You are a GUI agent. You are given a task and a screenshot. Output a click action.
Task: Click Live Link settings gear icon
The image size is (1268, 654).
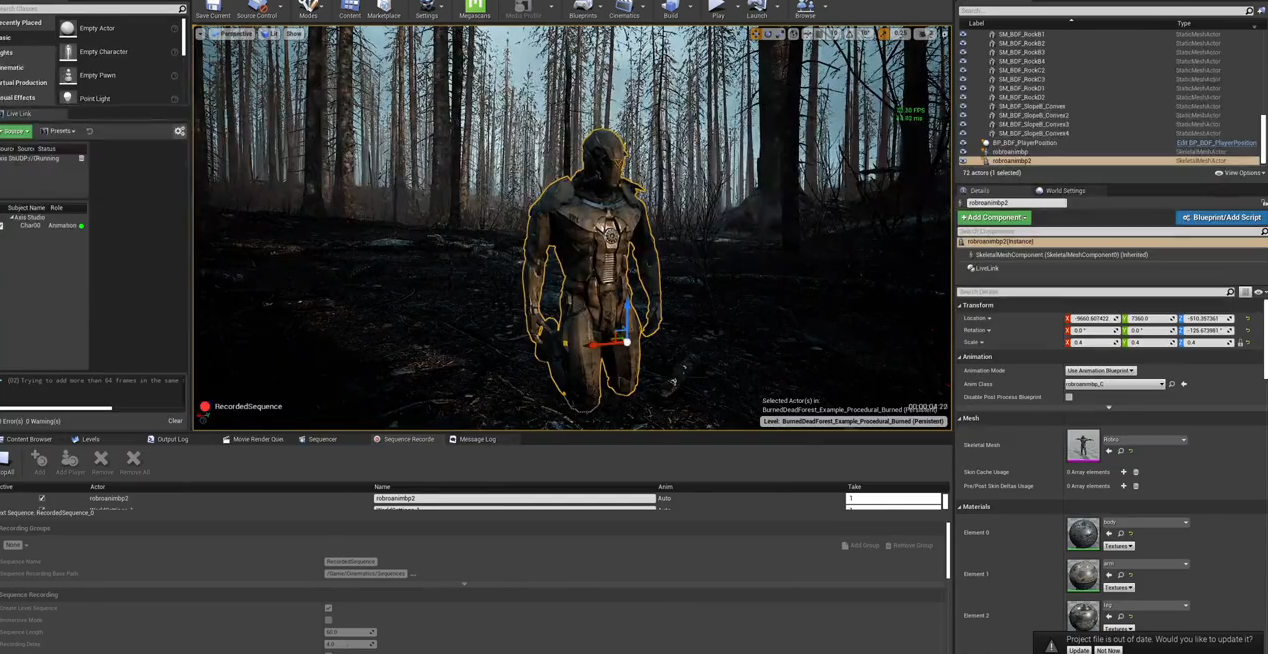[x=179, y=131]
